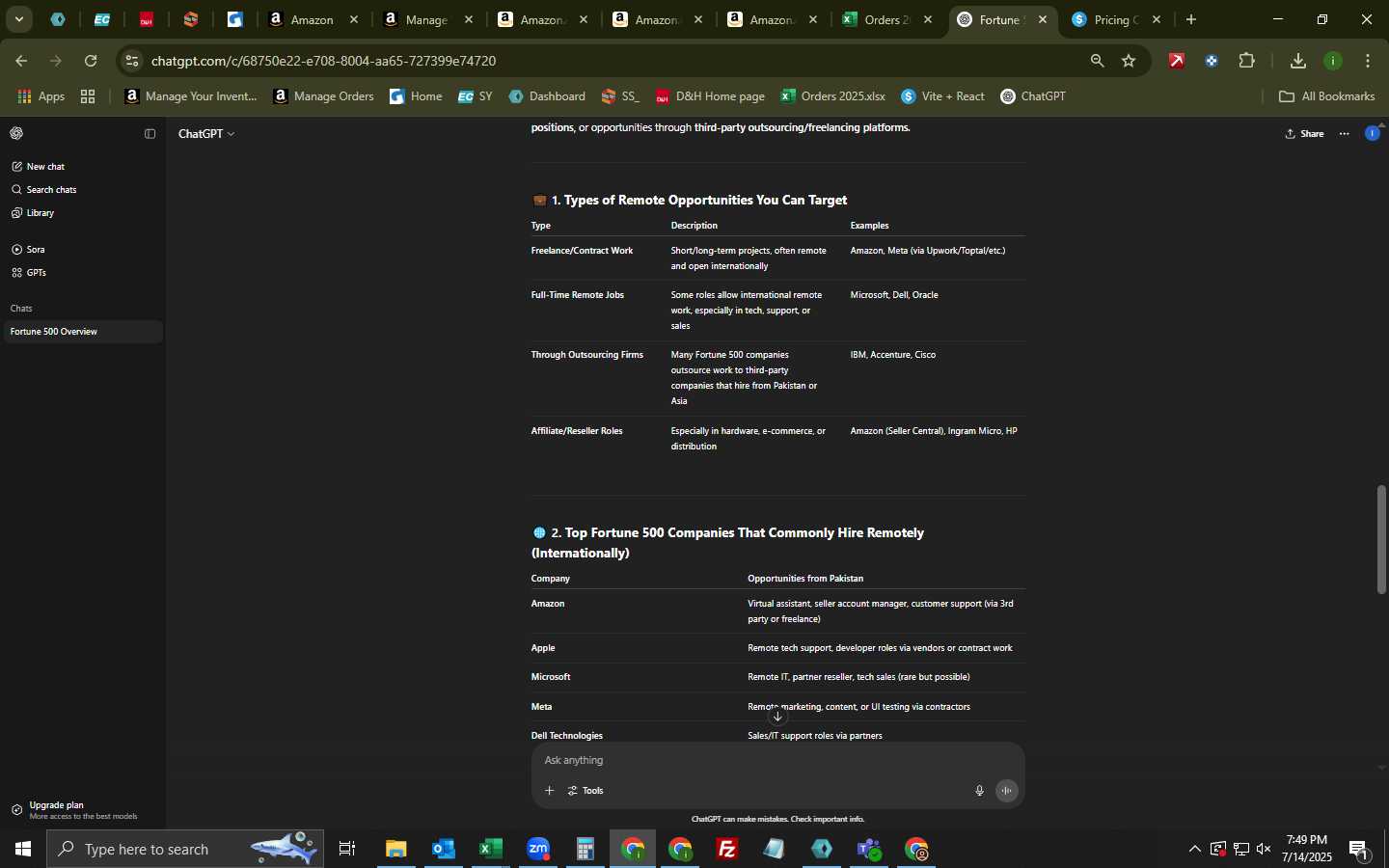Open the ChatGPT bookmark
1389x868 pixels.
pyautogui.click(x=1033, y=96)
